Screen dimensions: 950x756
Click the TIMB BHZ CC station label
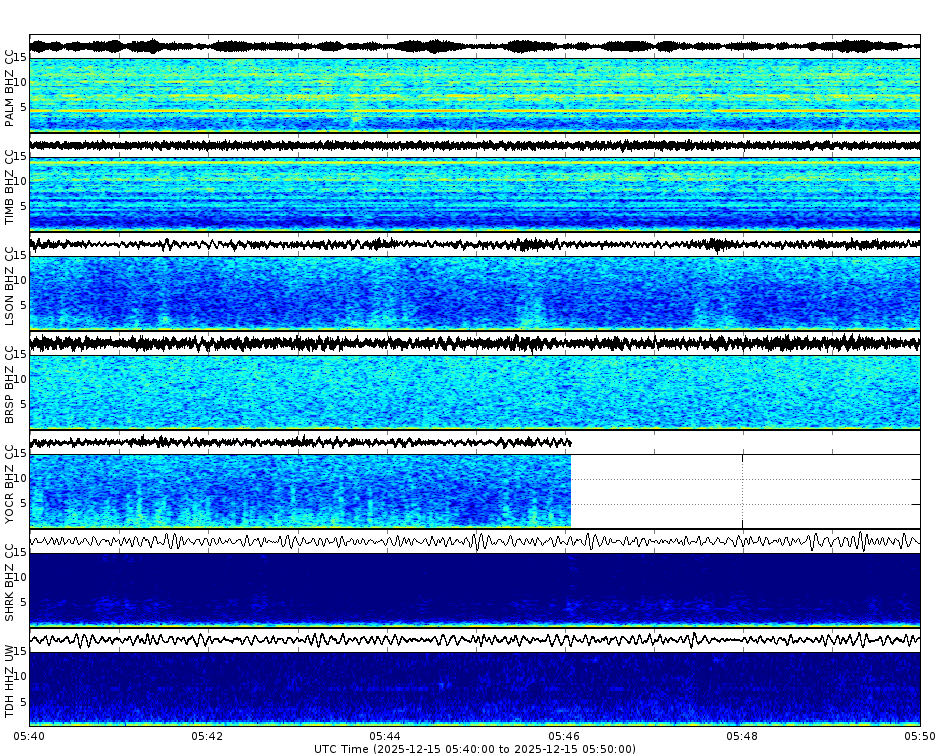[x=10, y=185]
